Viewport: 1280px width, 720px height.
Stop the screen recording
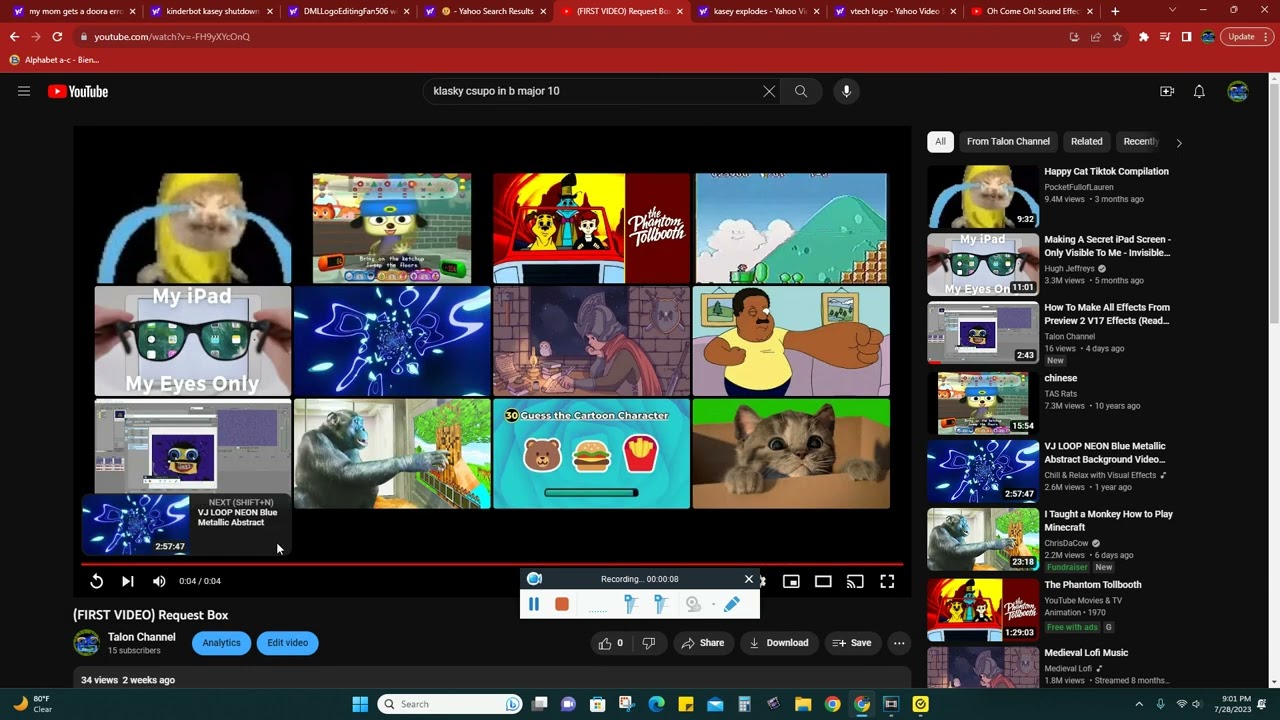click(562, 604)
